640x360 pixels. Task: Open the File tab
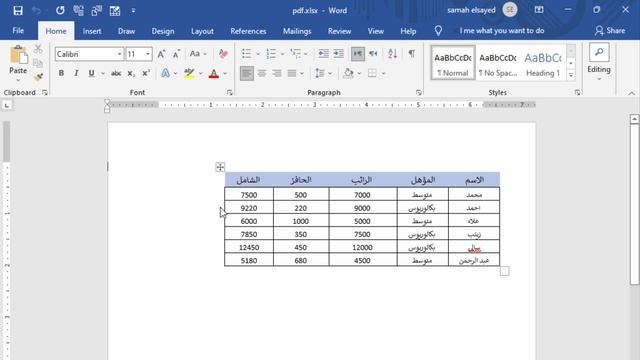[x=18, y=31]
